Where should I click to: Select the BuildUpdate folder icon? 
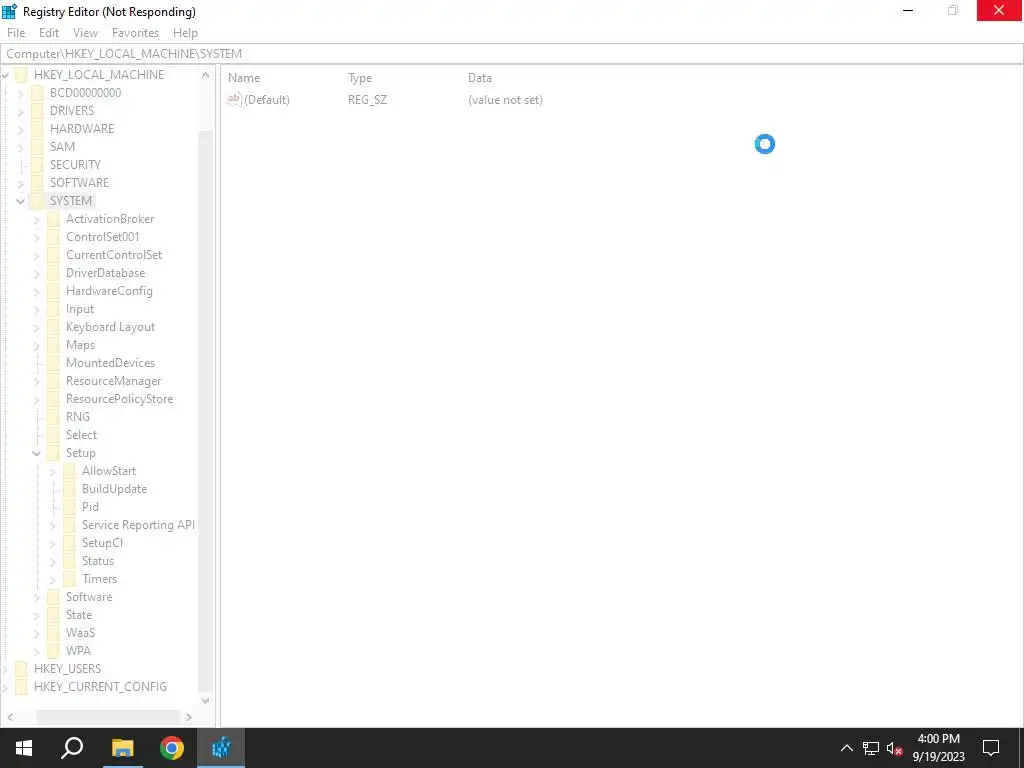tap(69, 488)
